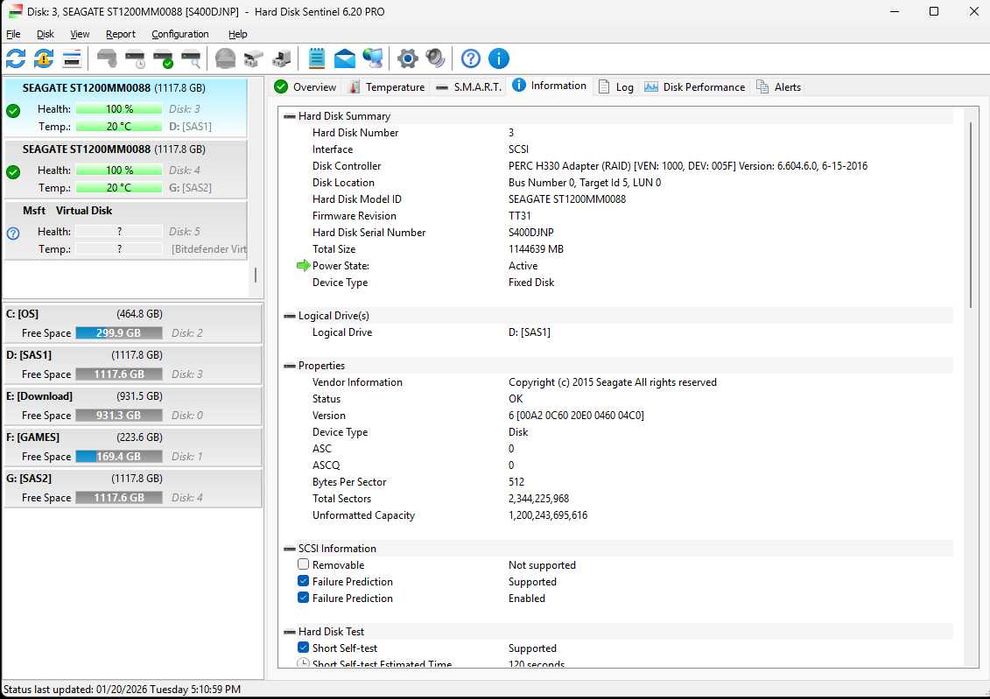The image size is (990, 699).
Task: Click the blue notepad report toolbar icon
Action: (316, 59)
